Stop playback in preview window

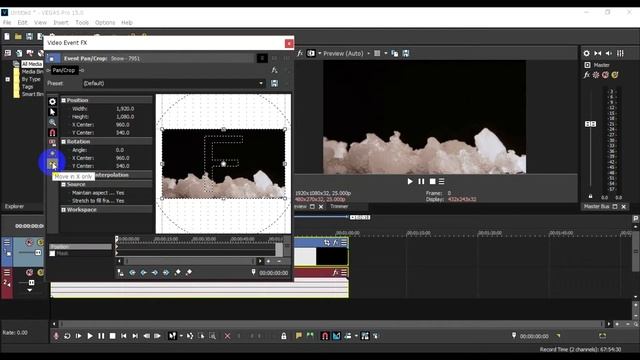(x=432, y=181)
